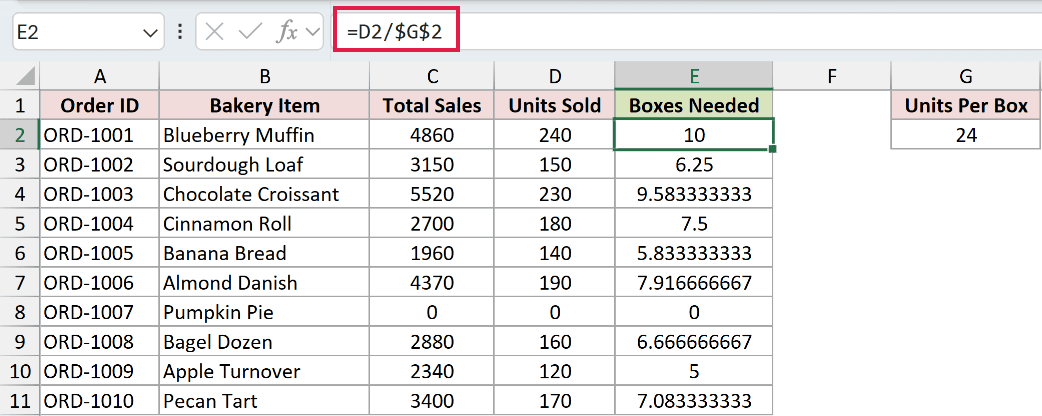Select the Pumpkin Pie cell

coord(264,312)
